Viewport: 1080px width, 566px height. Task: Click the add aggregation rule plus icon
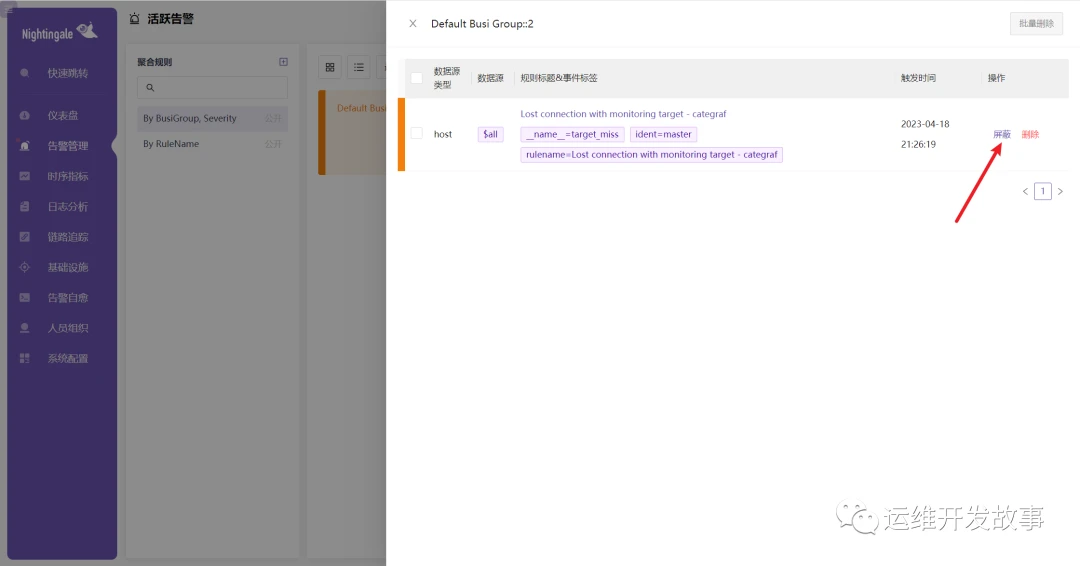(x=283, y=62)
